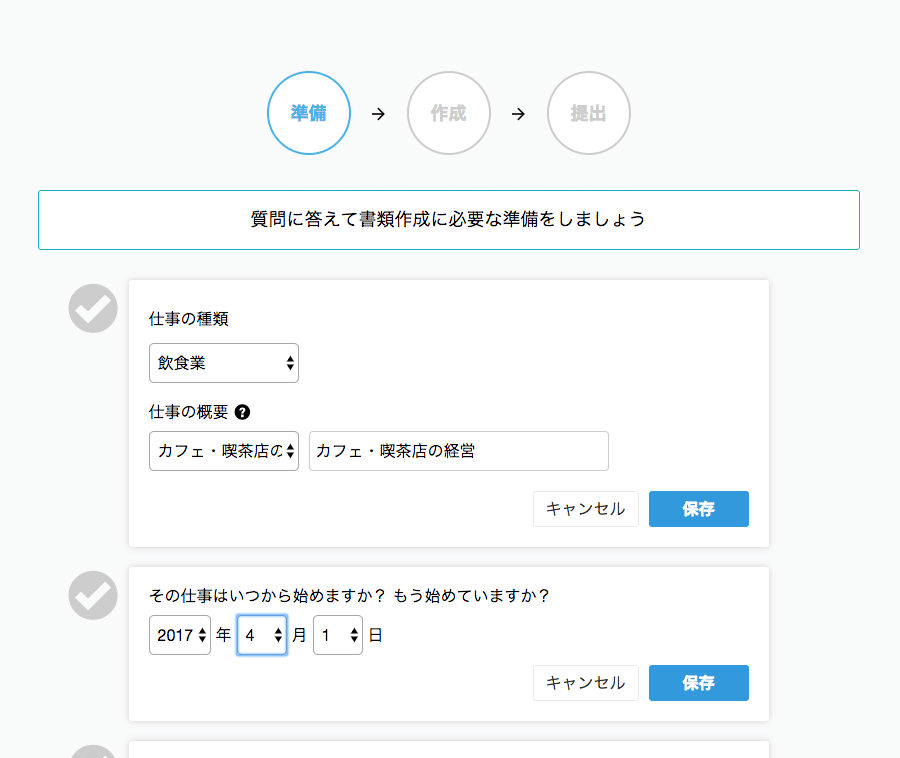Viewport: 900px width, 758px height.
Task: Click the question-mark help icon beside 仕事の概要
Action: coord(242,412)
